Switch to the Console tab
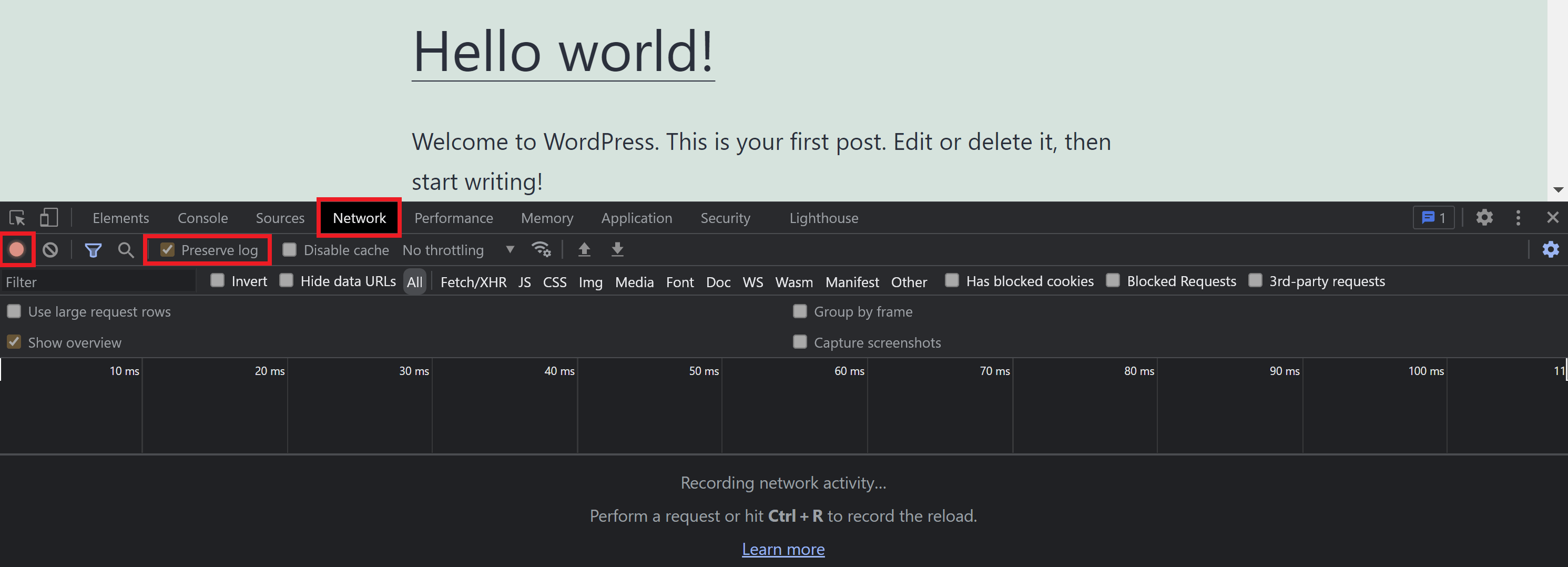This screenshot has width=1568, height=567. (202, 218)
